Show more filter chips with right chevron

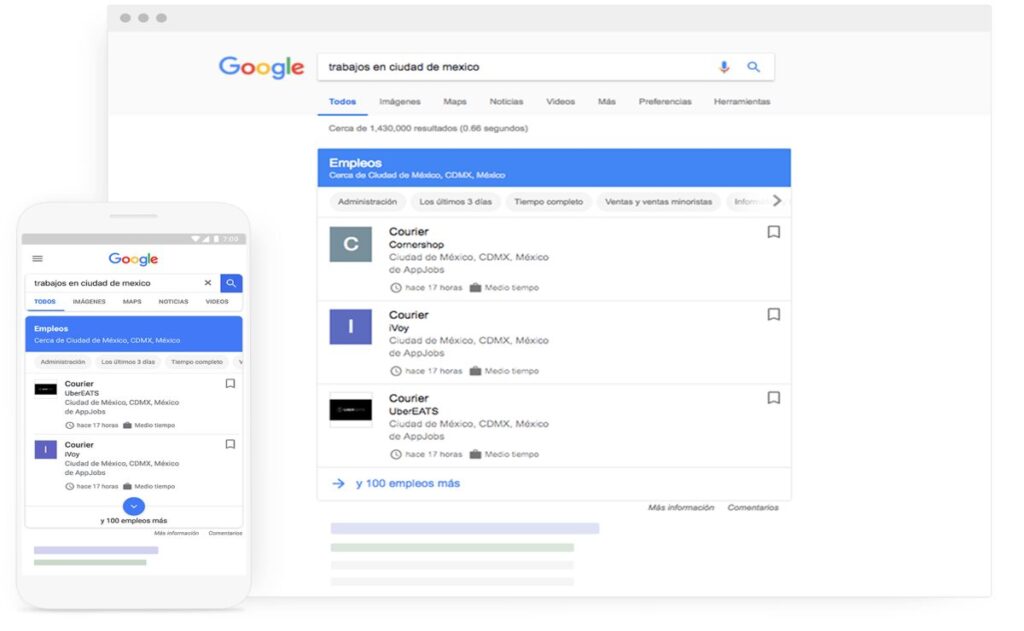tap(776, 201)
